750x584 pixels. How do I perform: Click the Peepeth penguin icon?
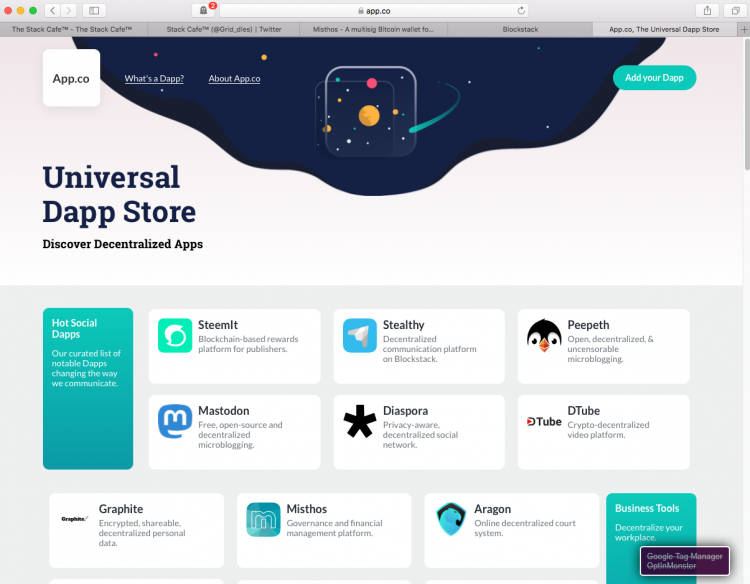(x=544, y=335)
